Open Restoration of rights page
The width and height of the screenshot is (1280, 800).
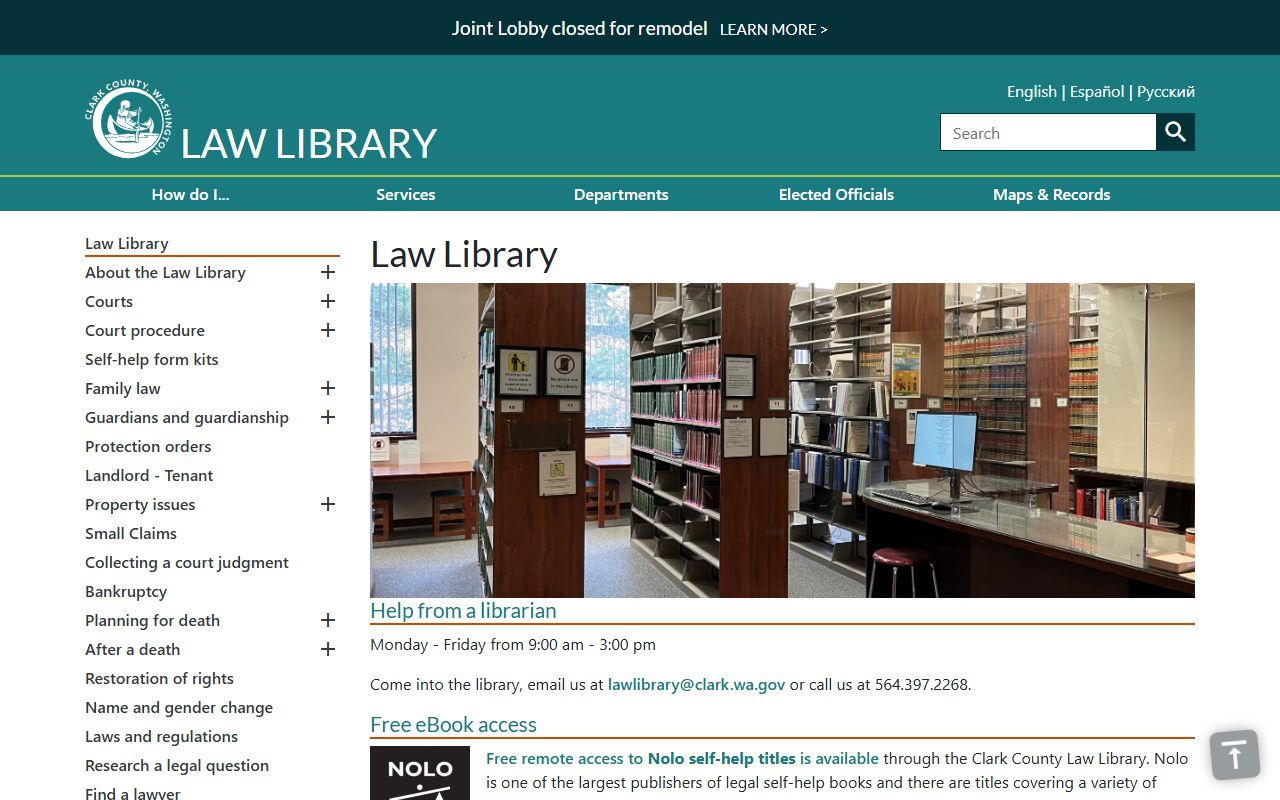[159, 678]
